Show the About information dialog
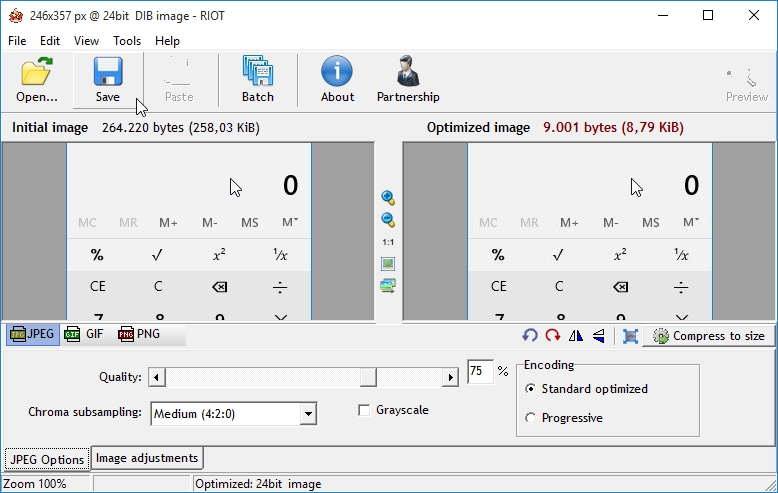778x493 pixels. click(x=337, y=79)
